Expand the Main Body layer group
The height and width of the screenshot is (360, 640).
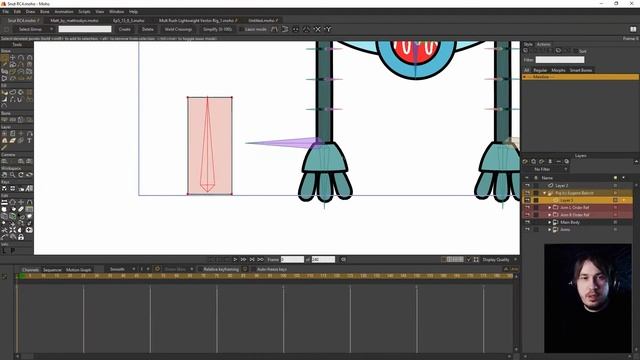549,222
